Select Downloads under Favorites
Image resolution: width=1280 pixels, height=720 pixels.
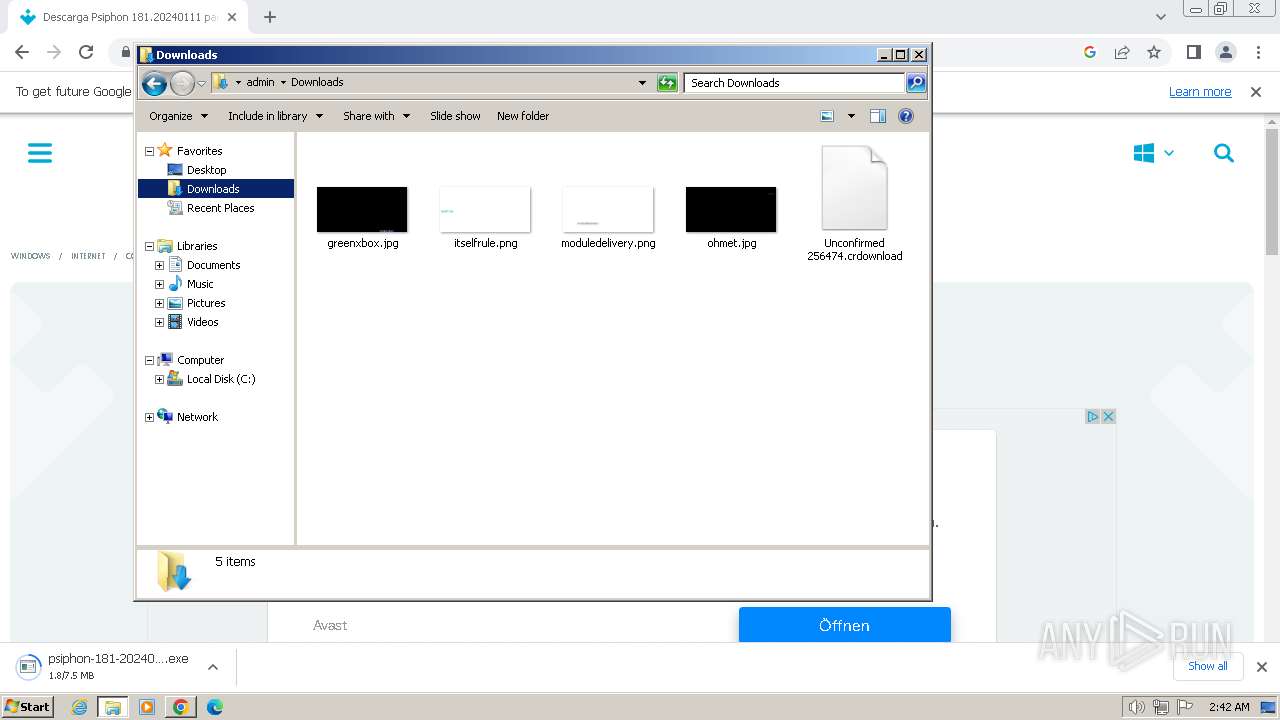pos(212,189)
